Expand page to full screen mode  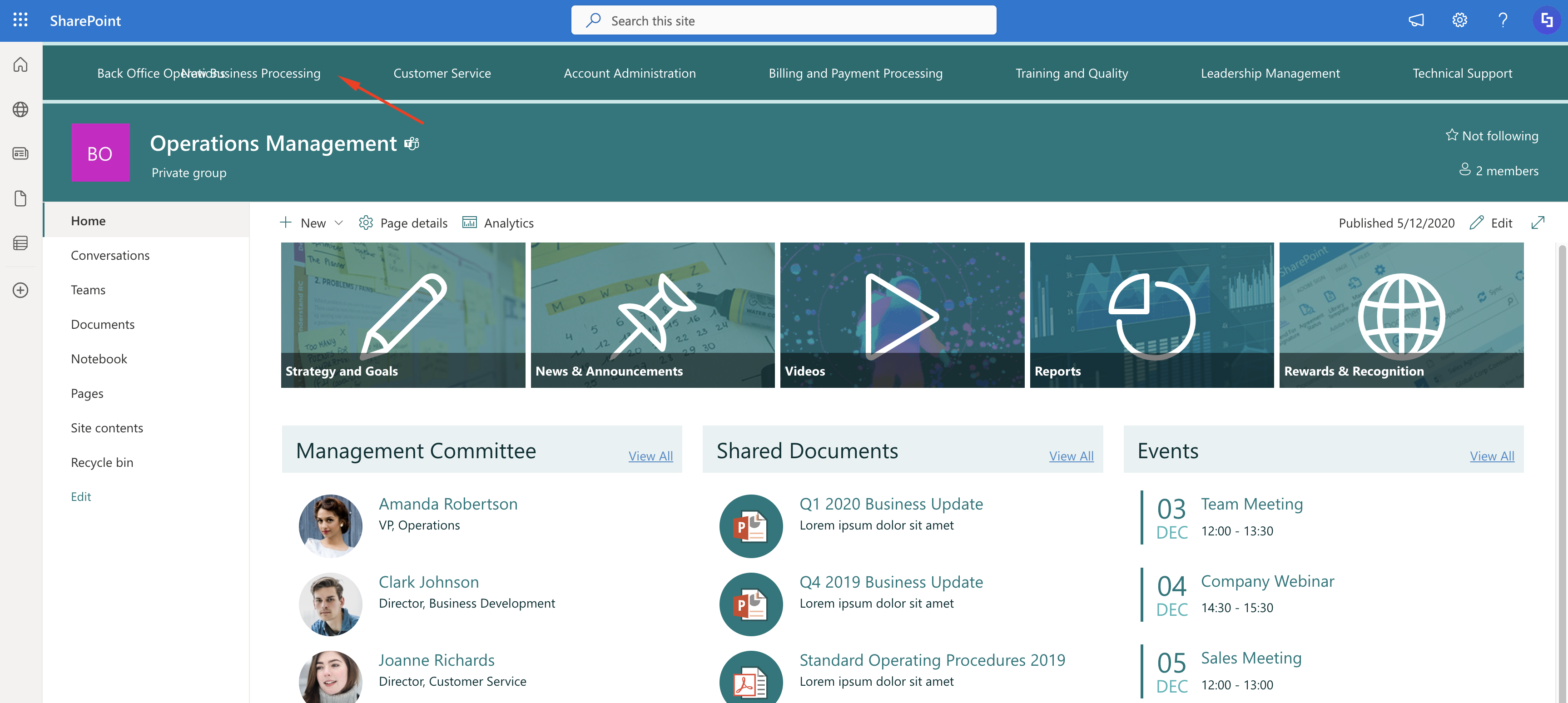[x=1537, y=223]
